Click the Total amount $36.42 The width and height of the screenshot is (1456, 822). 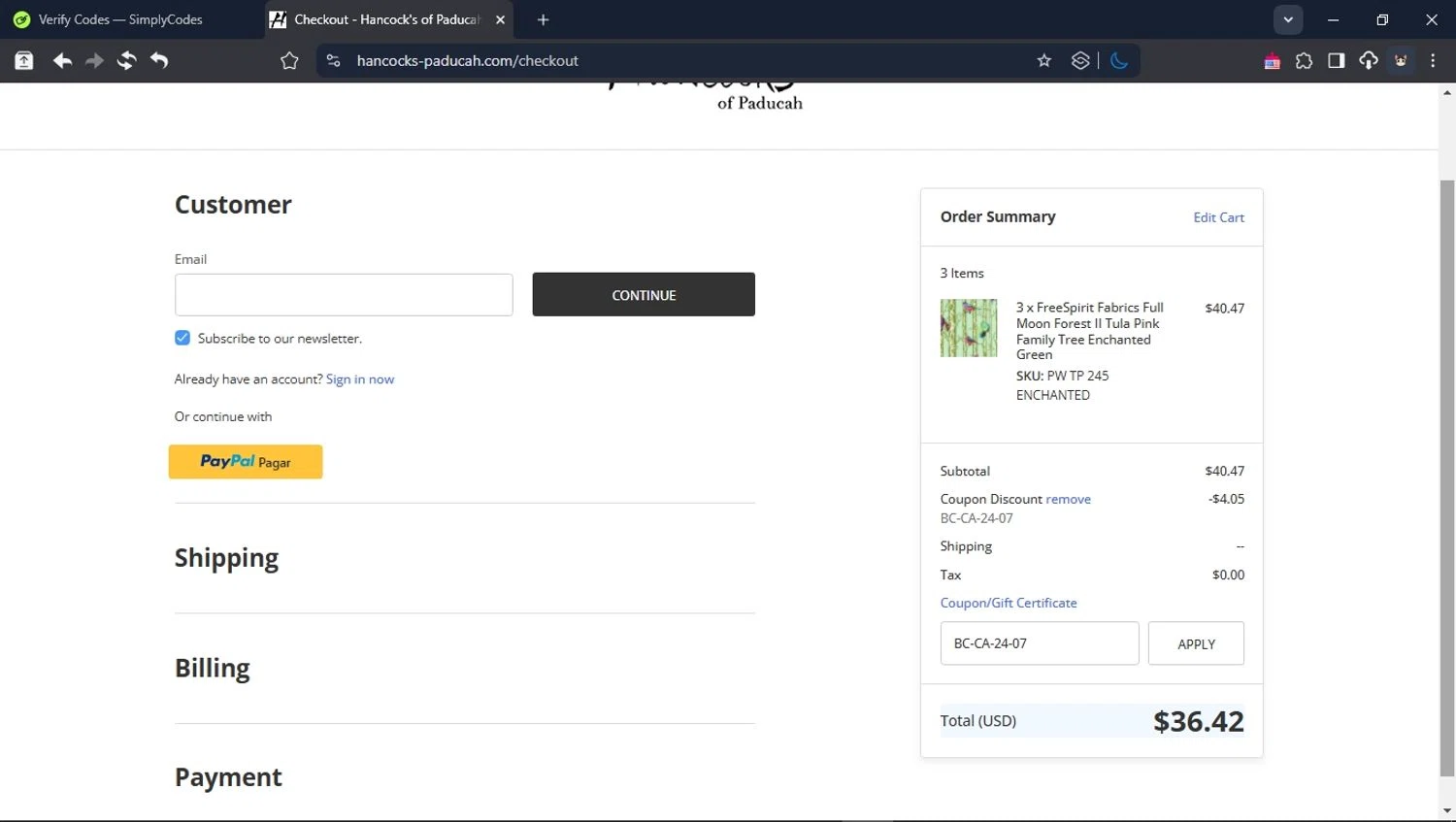click(1199, 721)
